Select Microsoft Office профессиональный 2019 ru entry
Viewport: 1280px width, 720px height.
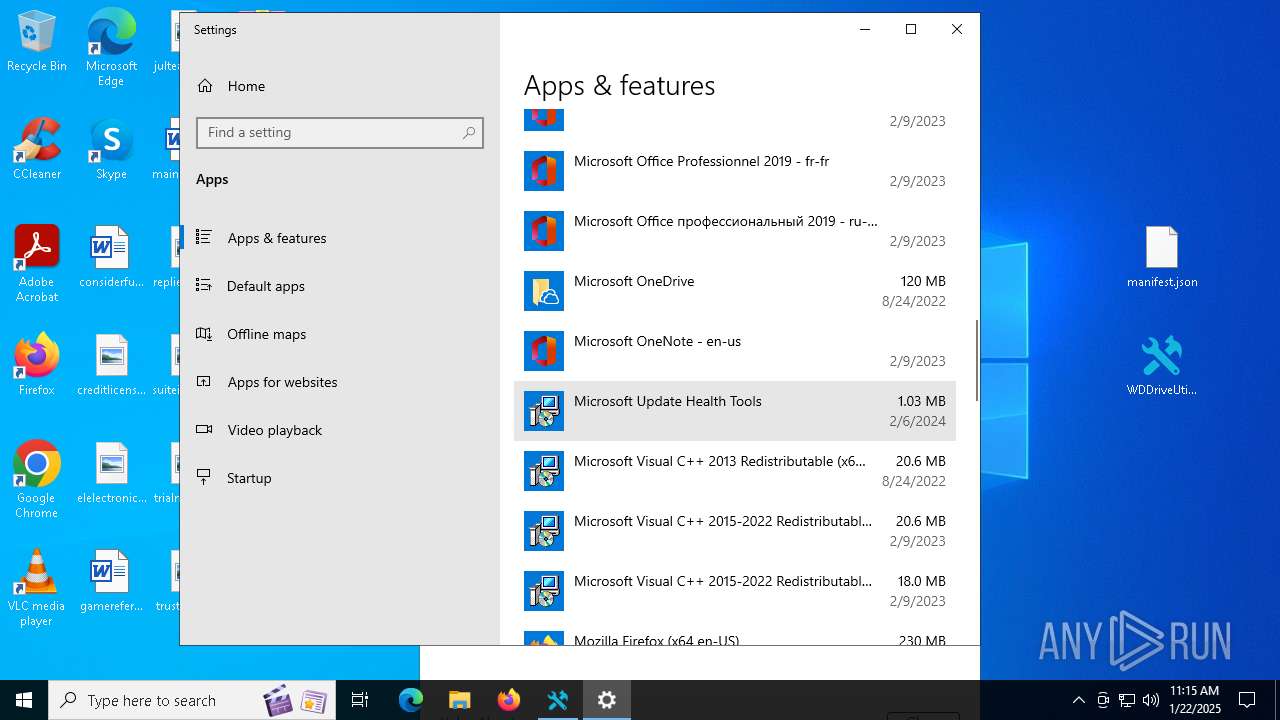pos(735,231)
